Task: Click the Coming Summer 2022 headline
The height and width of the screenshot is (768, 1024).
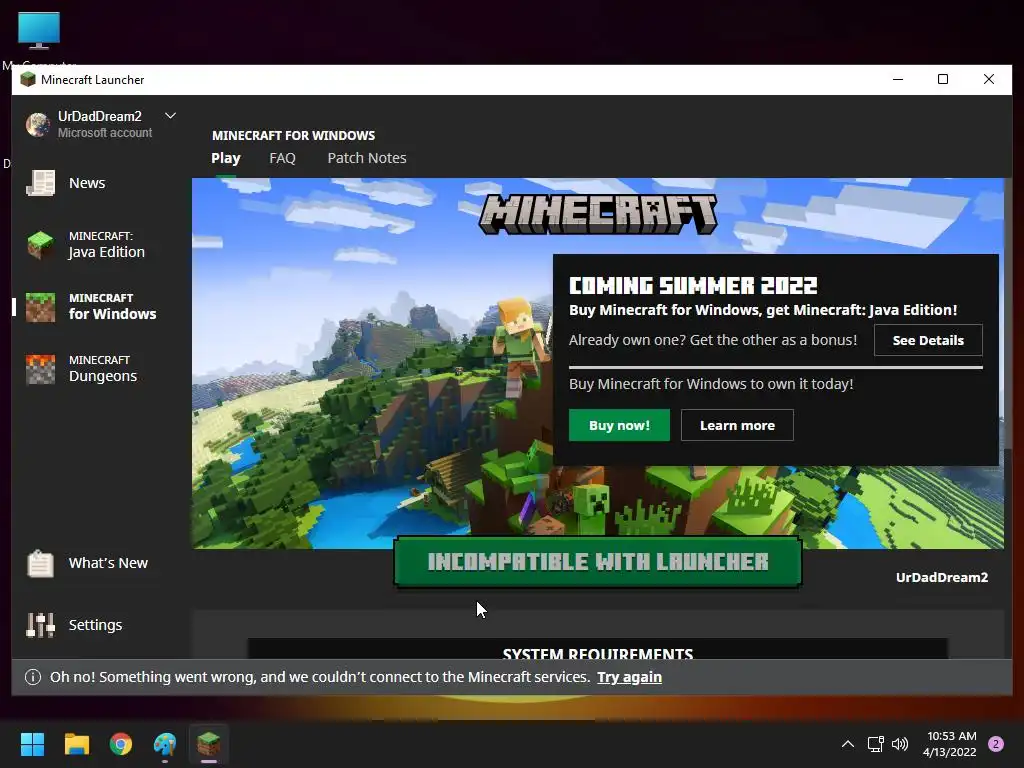Action: [693, 285]
